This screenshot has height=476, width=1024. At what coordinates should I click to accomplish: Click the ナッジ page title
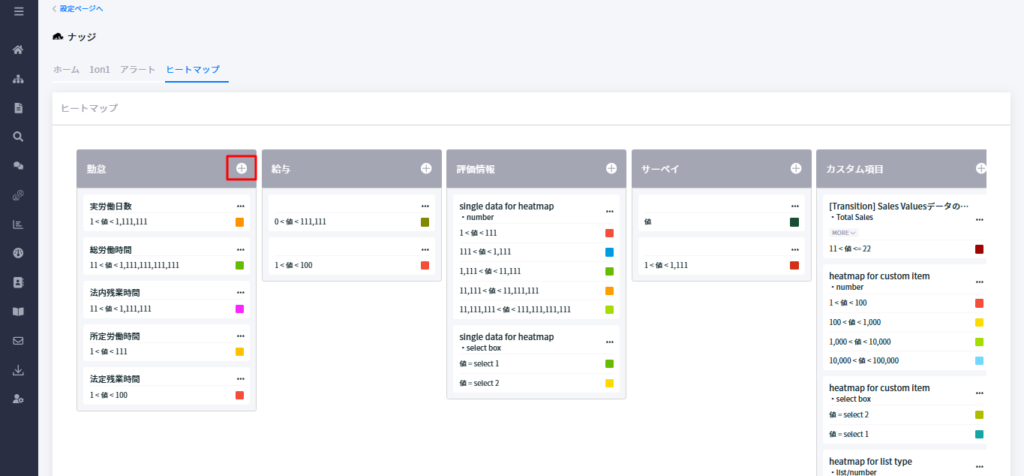82,37
